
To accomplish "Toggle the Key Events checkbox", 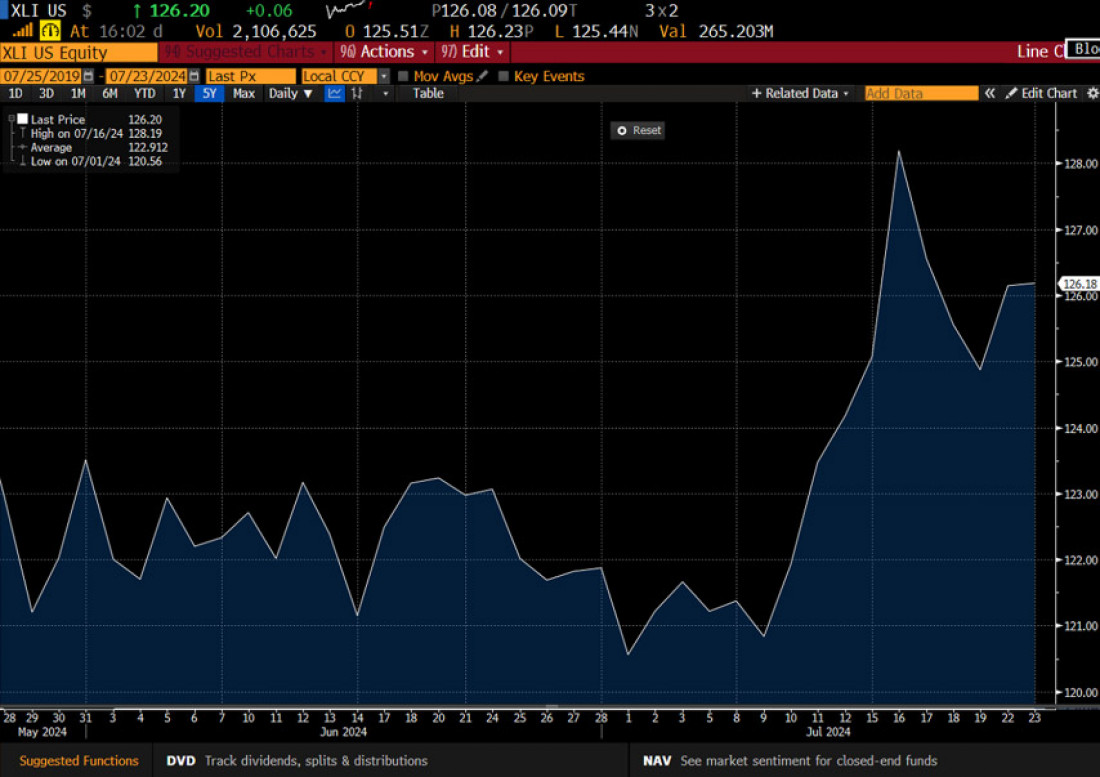I will [x=503, y=76].
